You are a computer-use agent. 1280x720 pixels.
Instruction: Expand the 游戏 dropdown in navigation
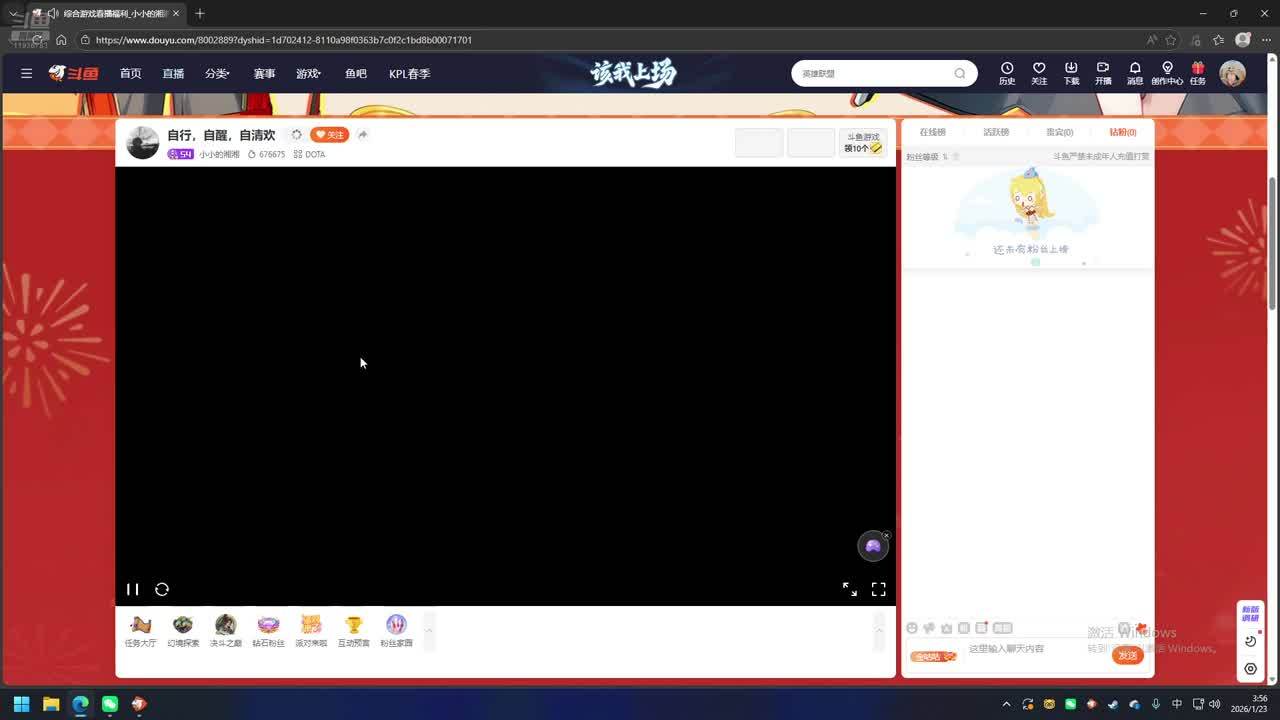point(308,74)
